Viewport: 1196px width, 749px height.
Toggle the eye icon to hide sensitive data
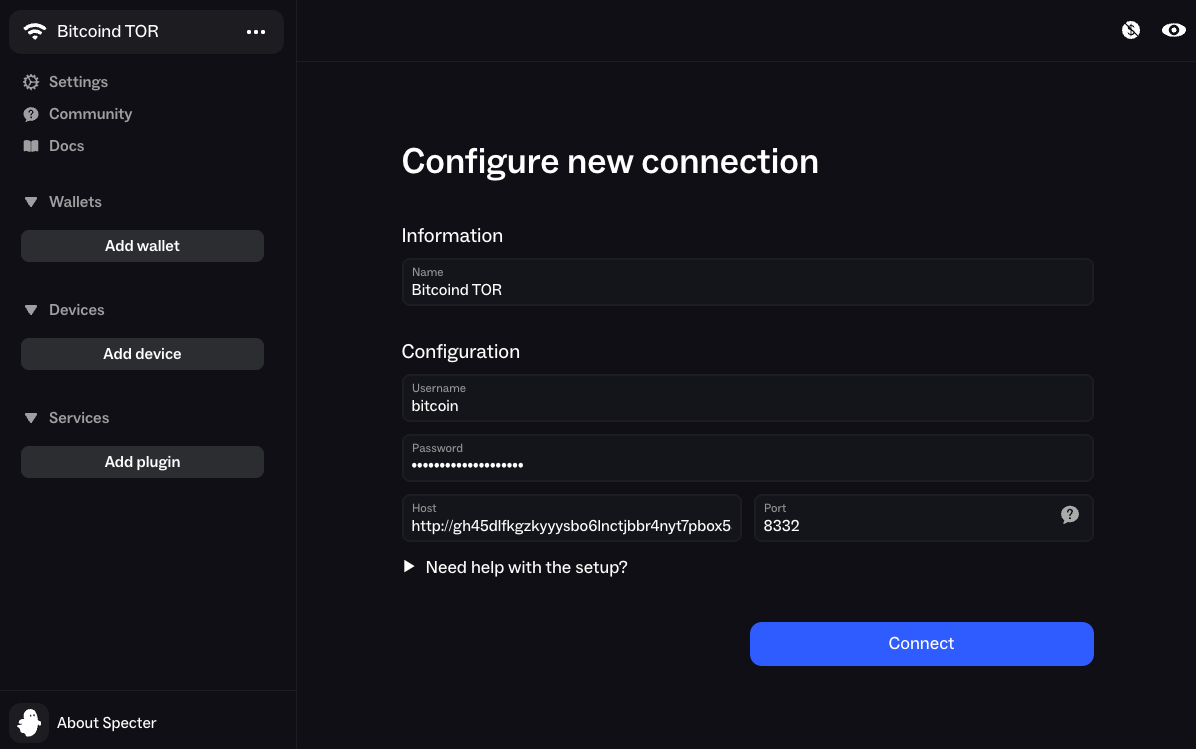[x=1173, y=30]
